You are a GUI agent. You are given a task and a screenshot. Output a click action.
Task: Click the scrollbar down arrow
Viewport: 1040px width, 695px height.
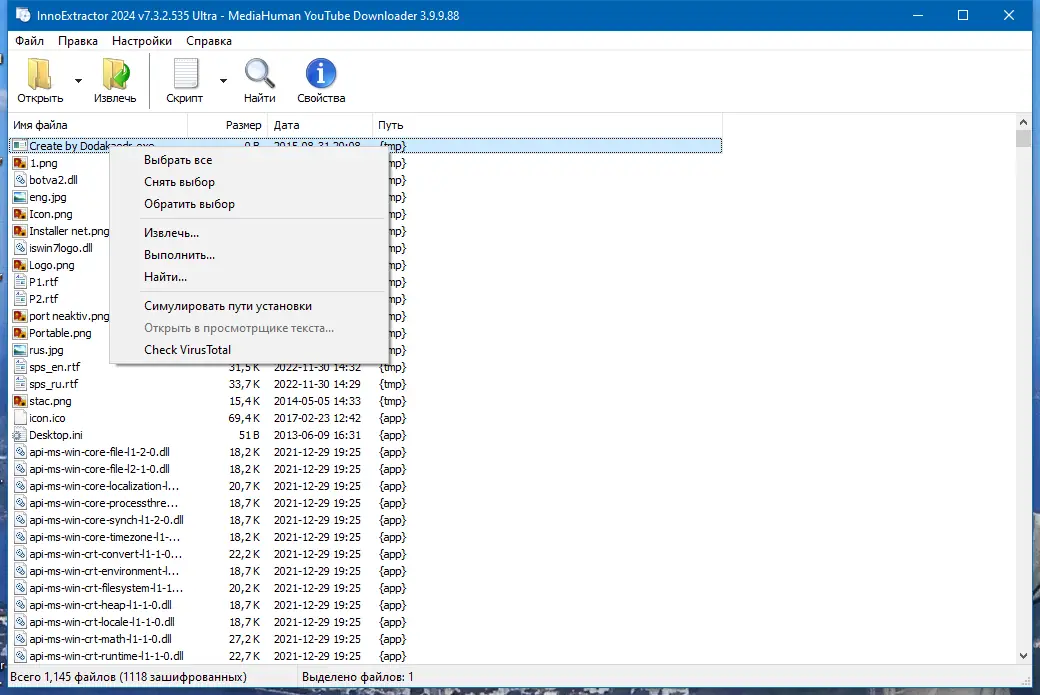coord(1023,656)
